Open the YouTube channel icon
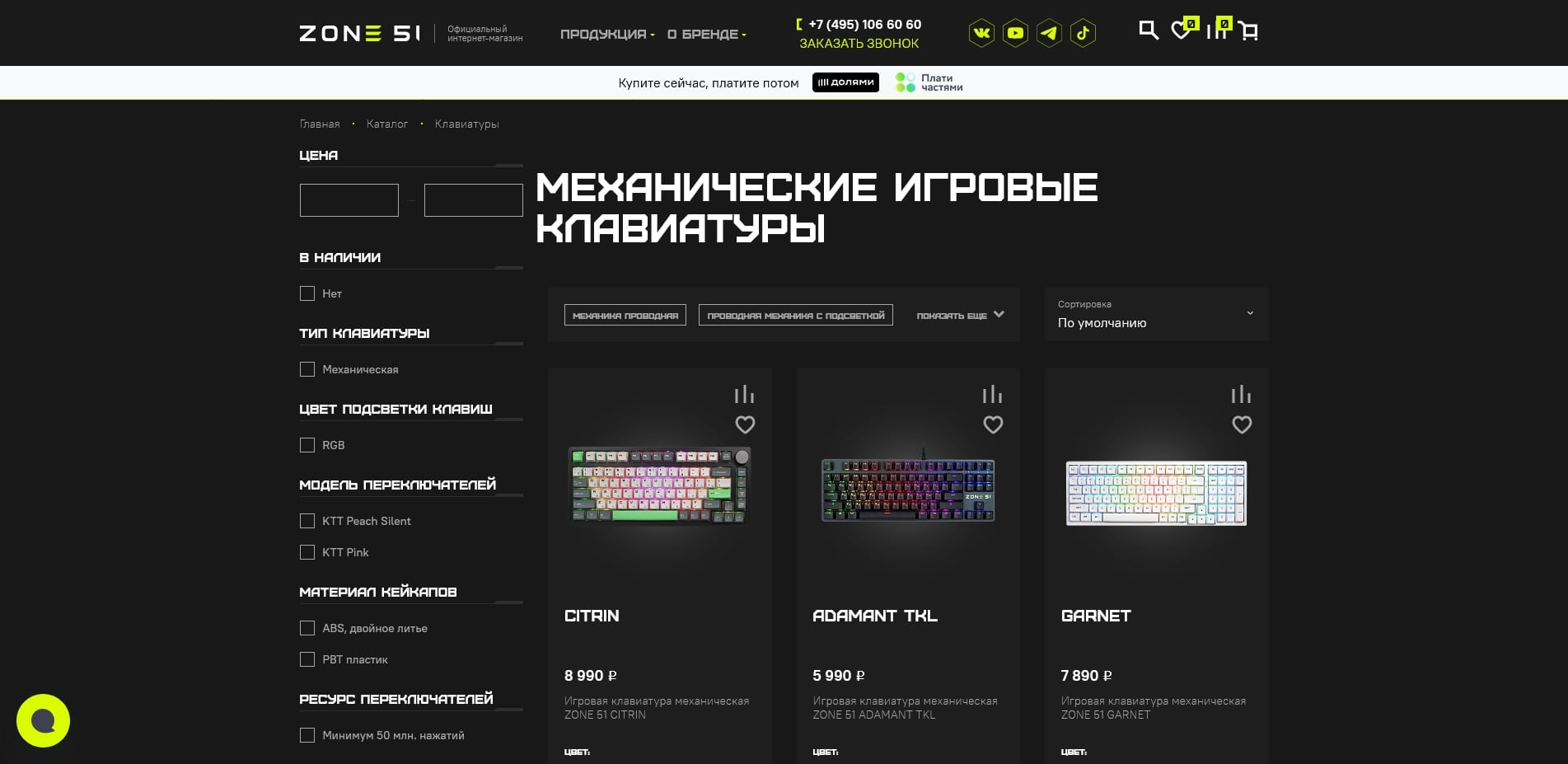The height and width of the screenshot is (764, 1568). (x=1015, y=34)
